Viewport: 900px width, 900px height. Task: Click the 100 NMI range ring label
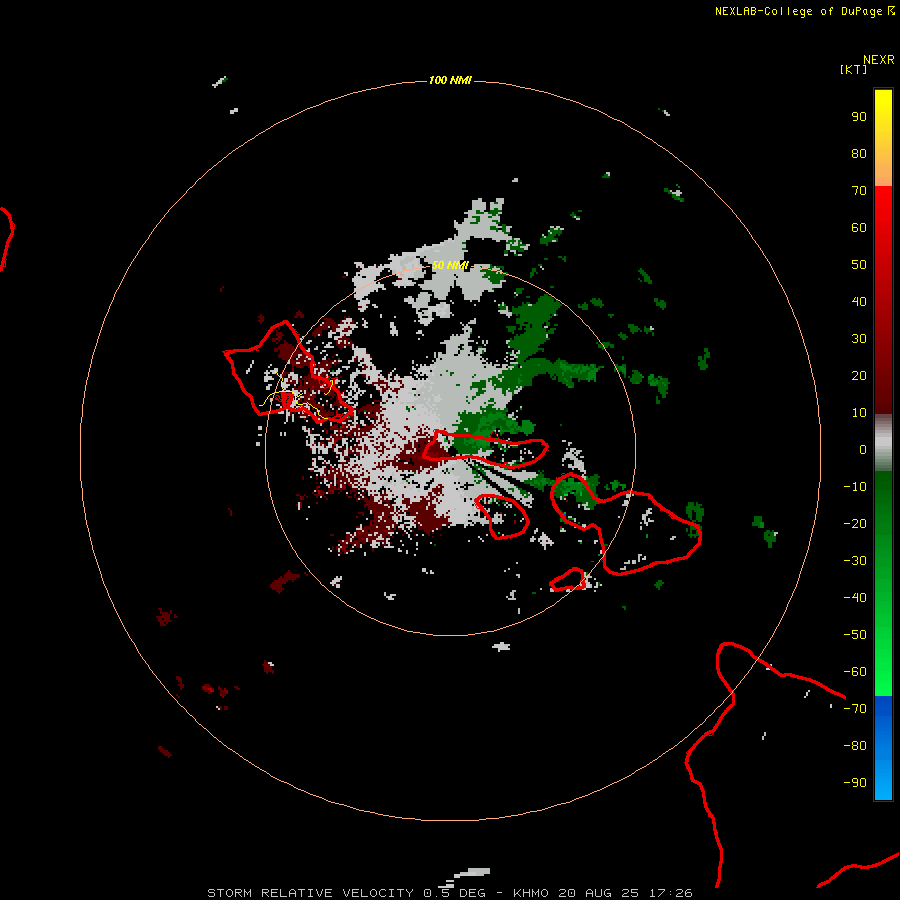[449, 80]
